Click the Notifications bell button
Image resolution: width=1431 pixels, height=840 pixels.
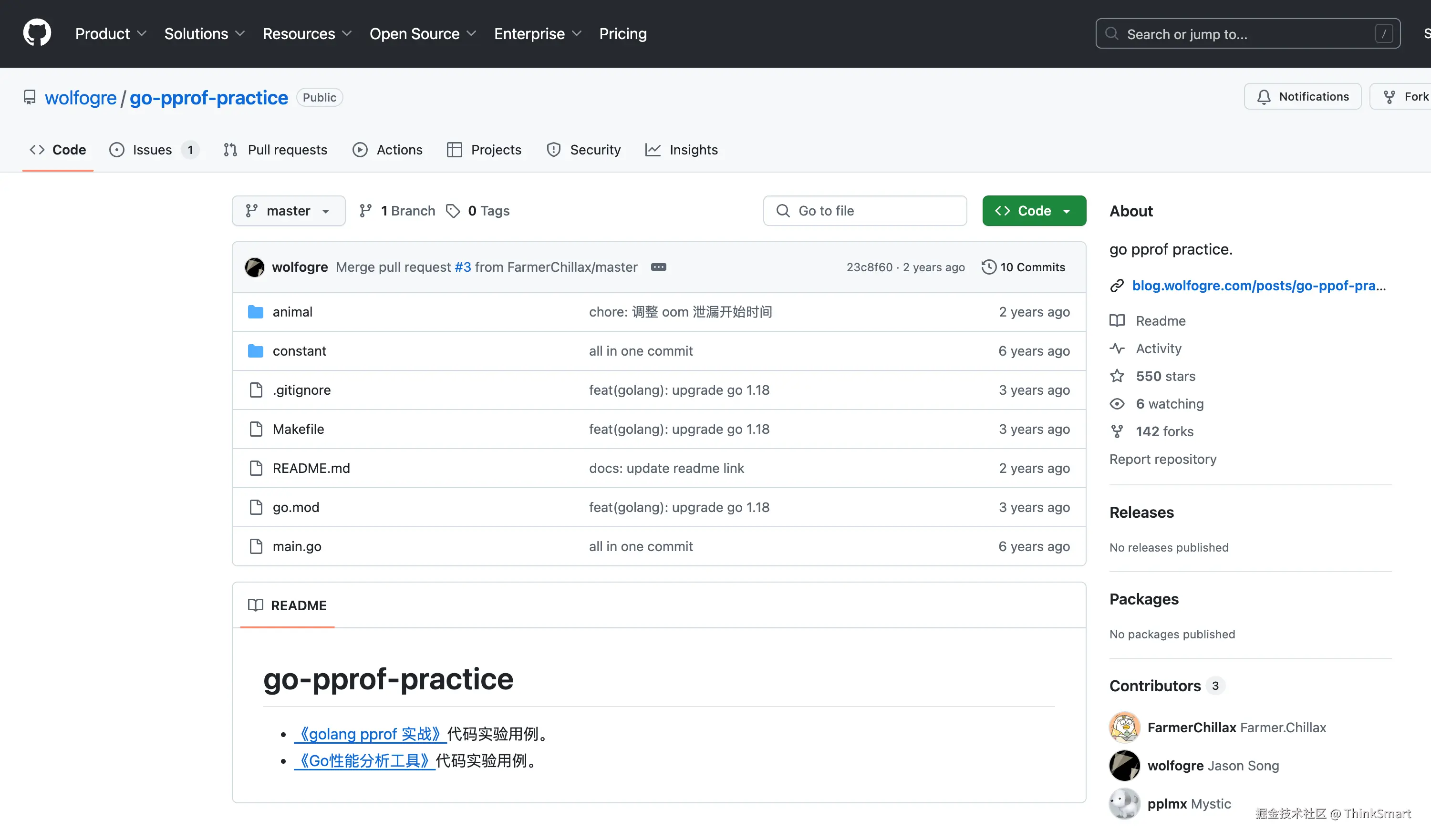pyautogui.click(x=1302, y=96)
